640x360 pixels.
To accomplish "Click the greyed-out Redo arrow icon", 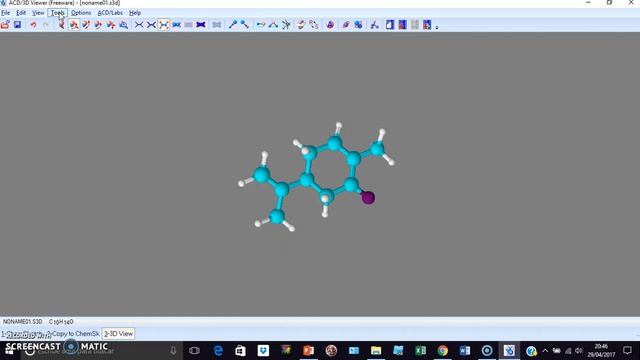I will click(46, 25).
